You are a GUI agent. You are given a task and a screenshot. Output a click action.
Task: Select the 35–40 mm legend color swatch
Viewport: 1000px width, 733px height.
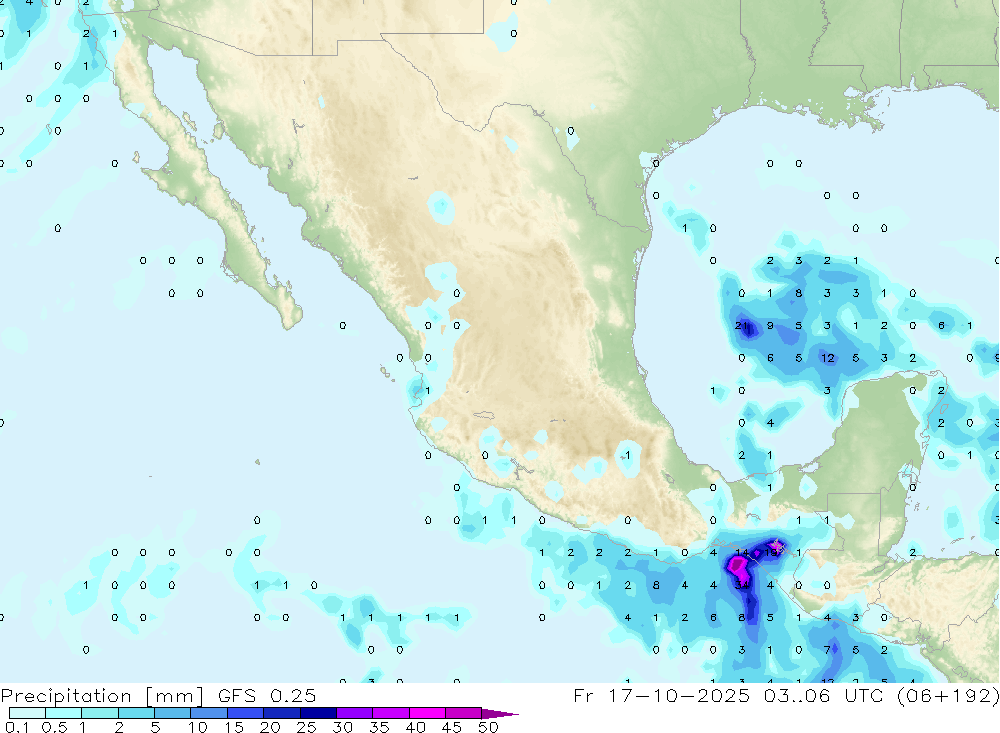391,713
